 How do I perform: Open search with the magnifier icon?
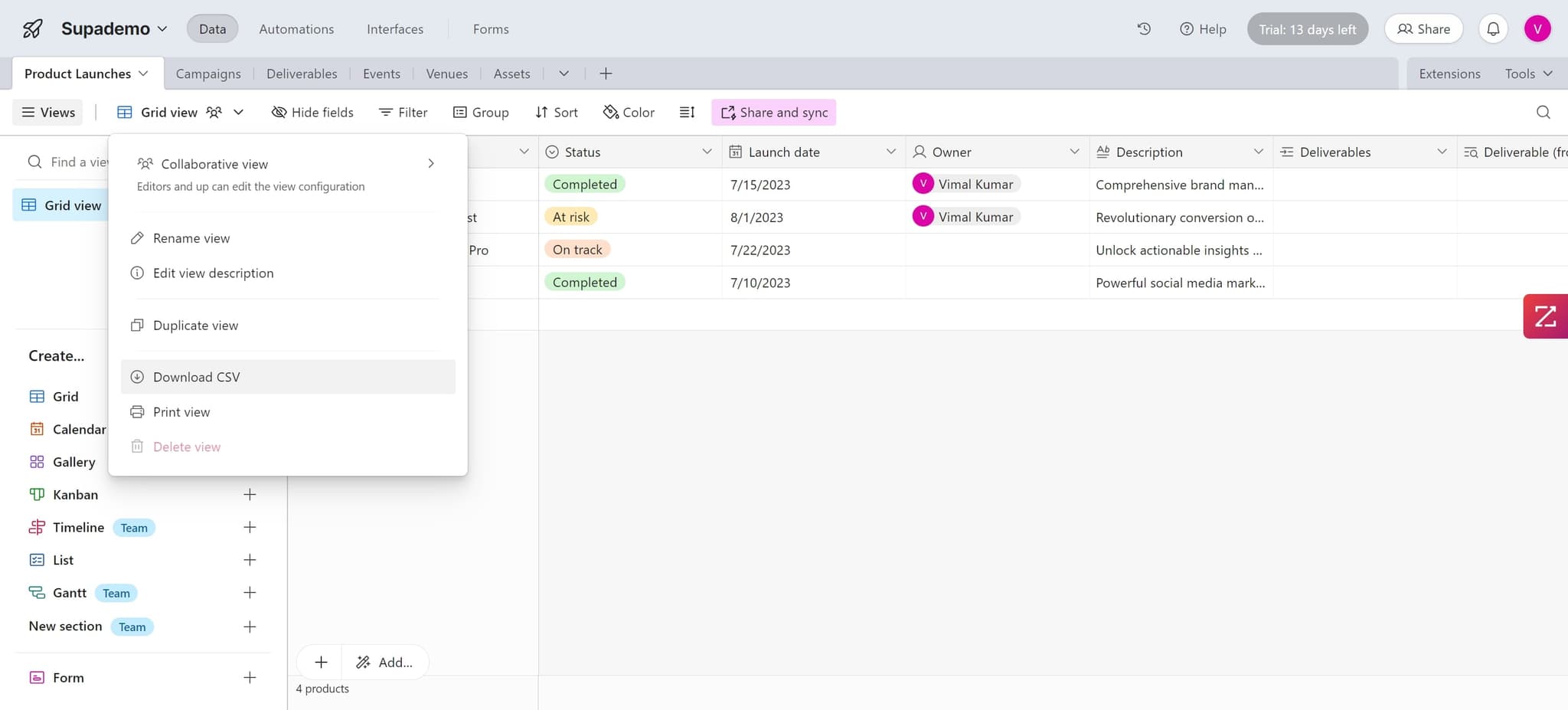point(1542,112)
